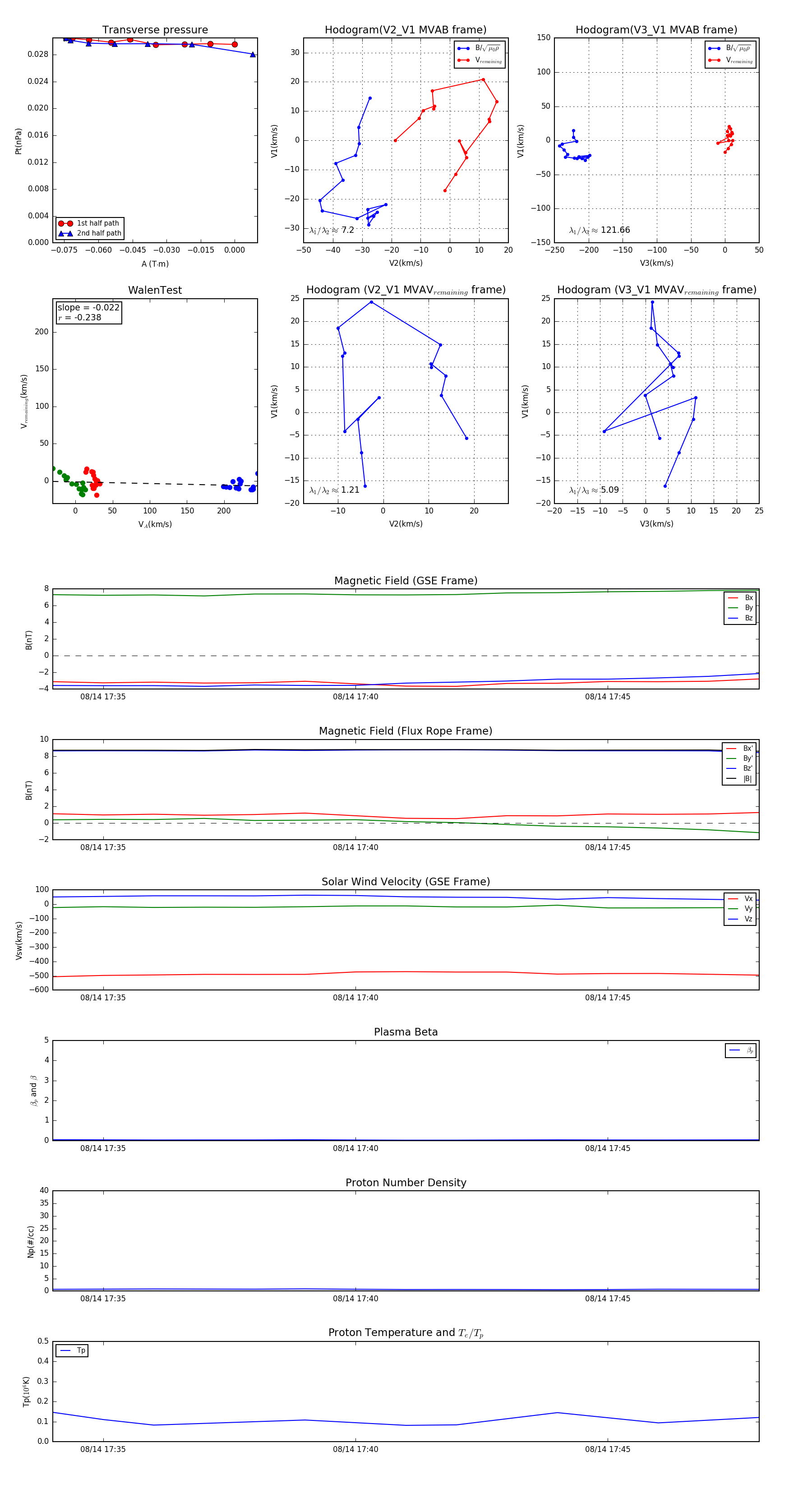Click the "Hodogram (V3_V1 MVAV remaining frame)" title
Image resolution: width=812 pixels, height=1489 pixels.
click(656, 290)
